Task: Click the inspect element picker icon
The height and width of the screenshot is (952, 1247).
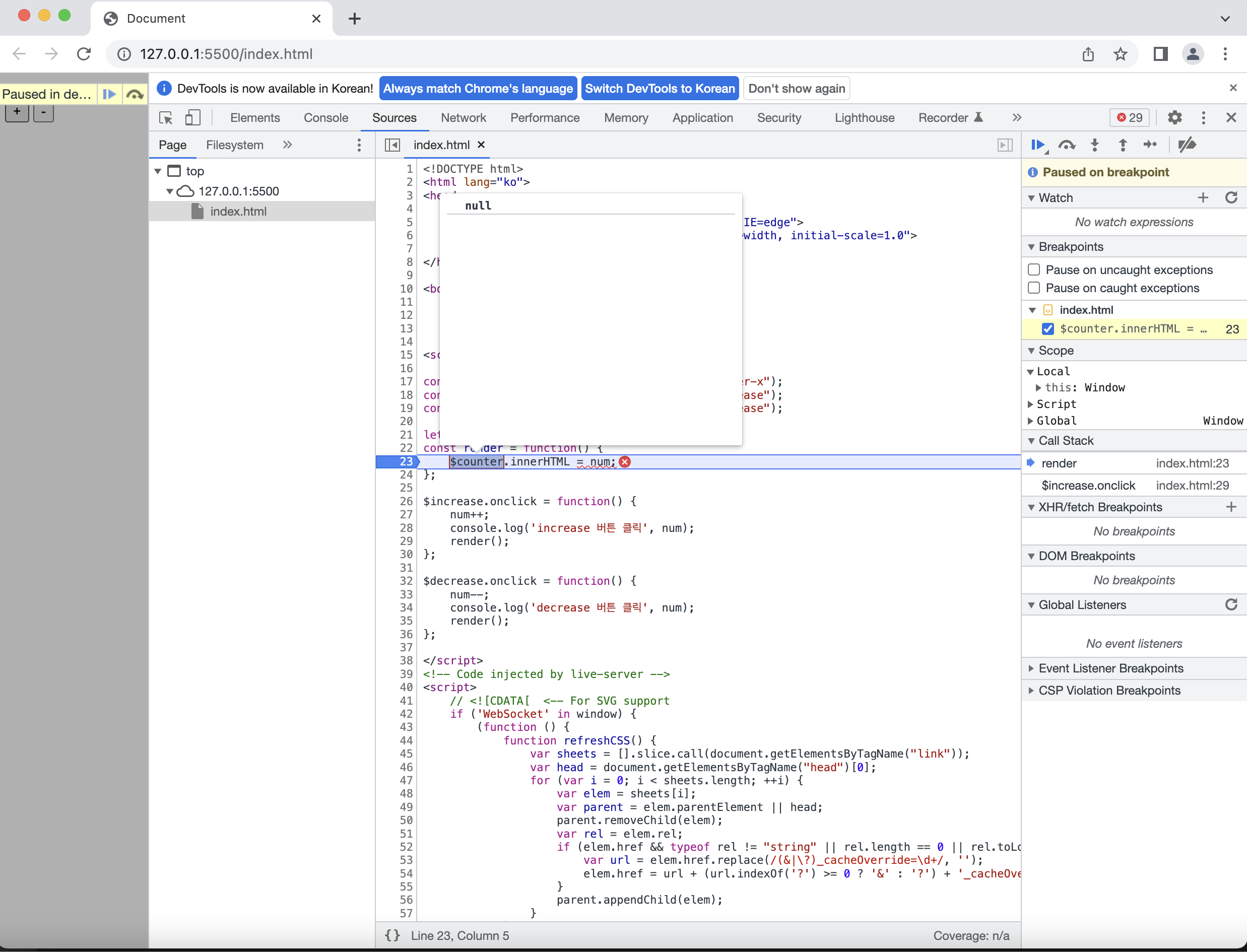Action: [x=165, y=118]
